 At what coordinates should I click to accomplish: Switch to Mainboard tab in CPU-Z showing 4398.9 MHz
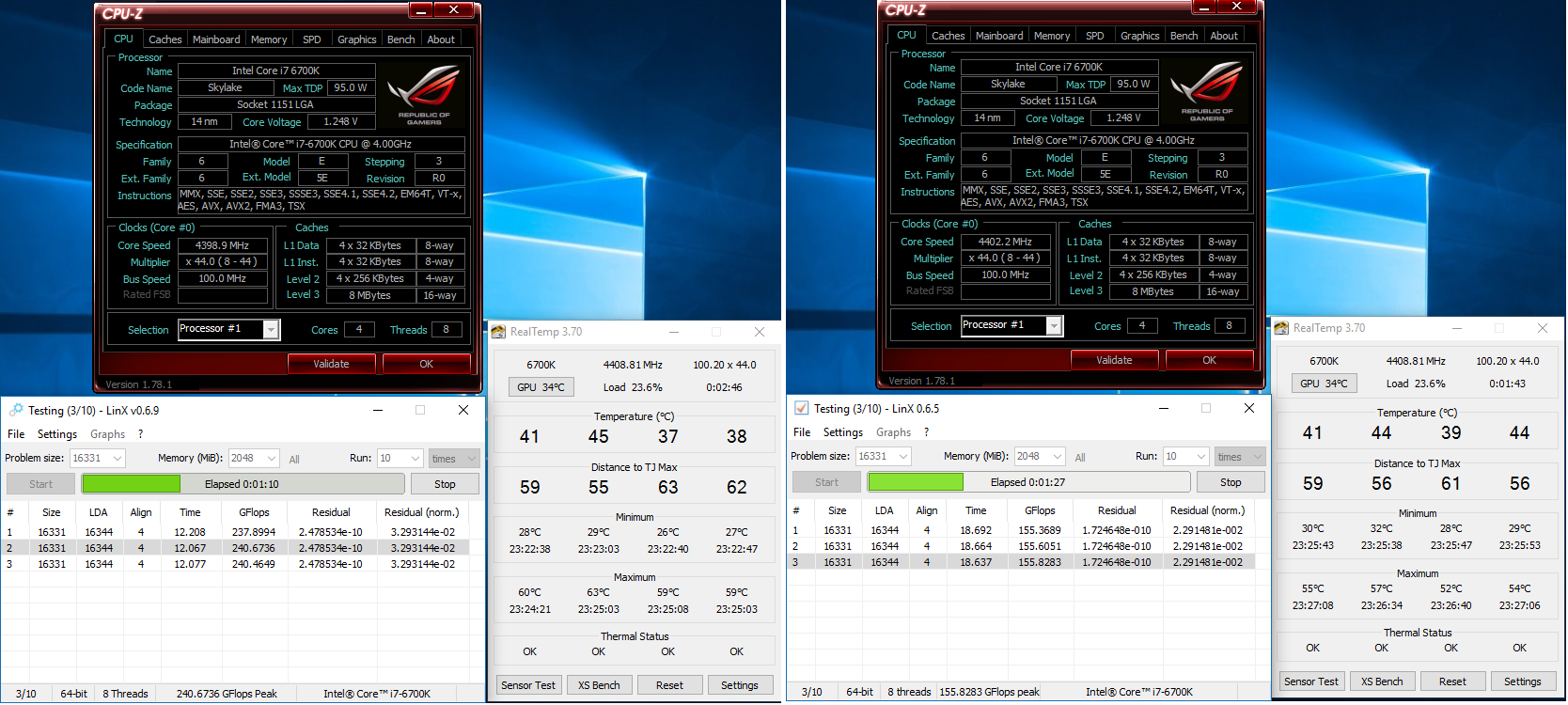point(216,39)
